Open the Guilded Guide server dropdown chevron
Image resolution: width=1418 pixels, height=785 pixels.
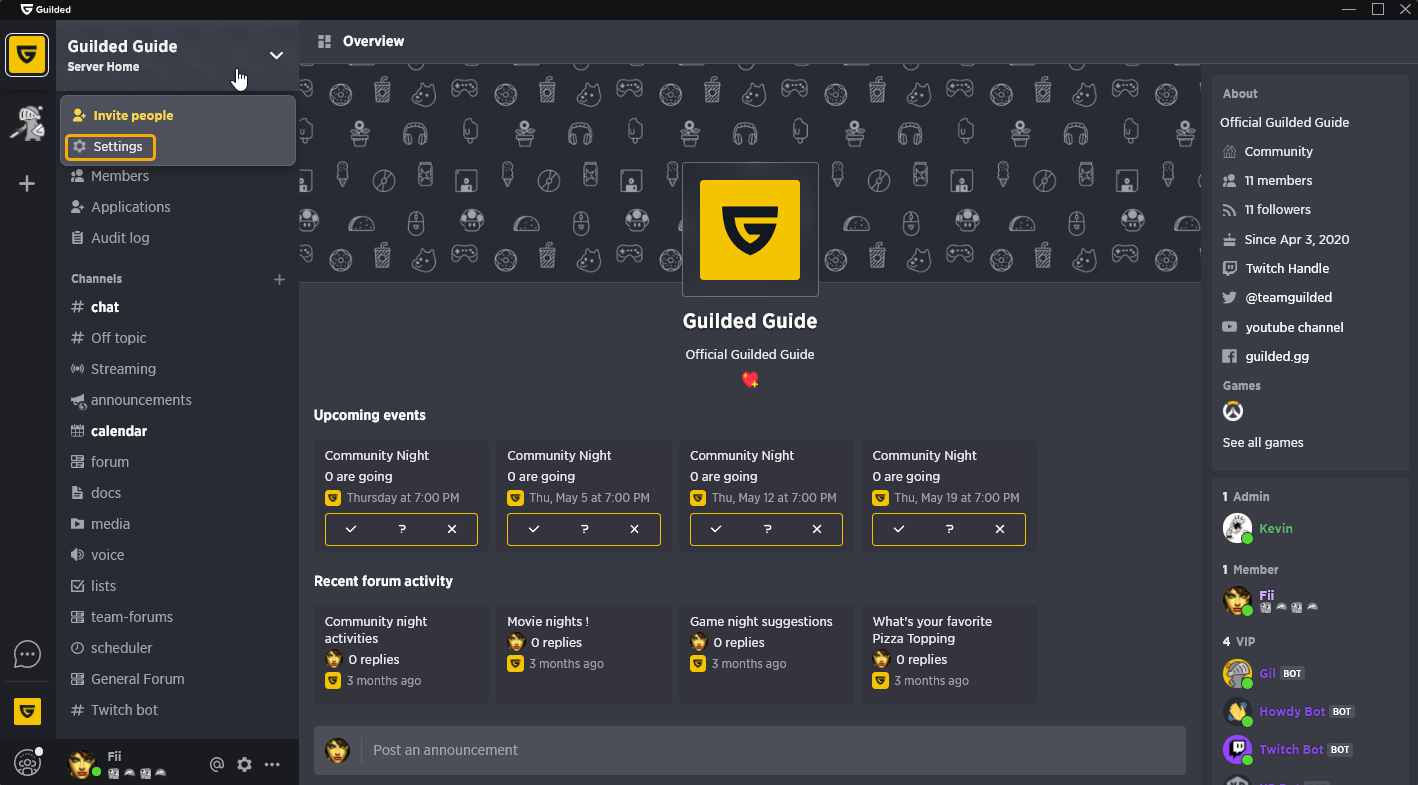click(x=277, y=55)
